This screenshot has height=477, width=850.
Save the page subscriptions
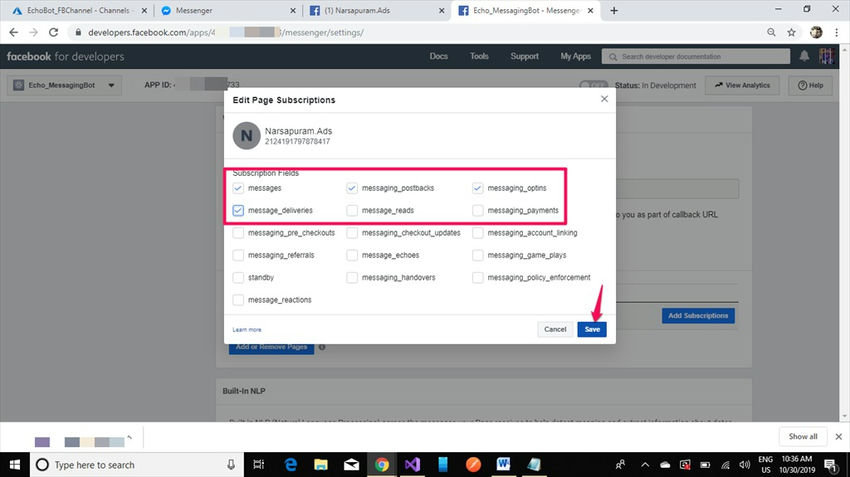(x=592, y=329)
